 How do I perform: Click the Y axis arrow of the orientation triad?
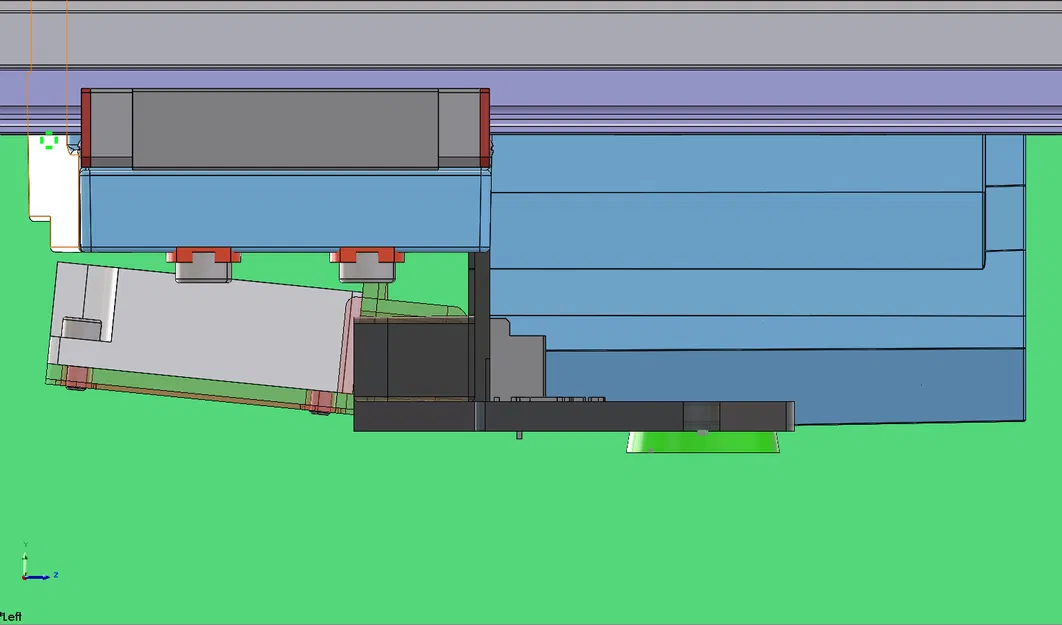pyautogui.click(x=25, y=558)
